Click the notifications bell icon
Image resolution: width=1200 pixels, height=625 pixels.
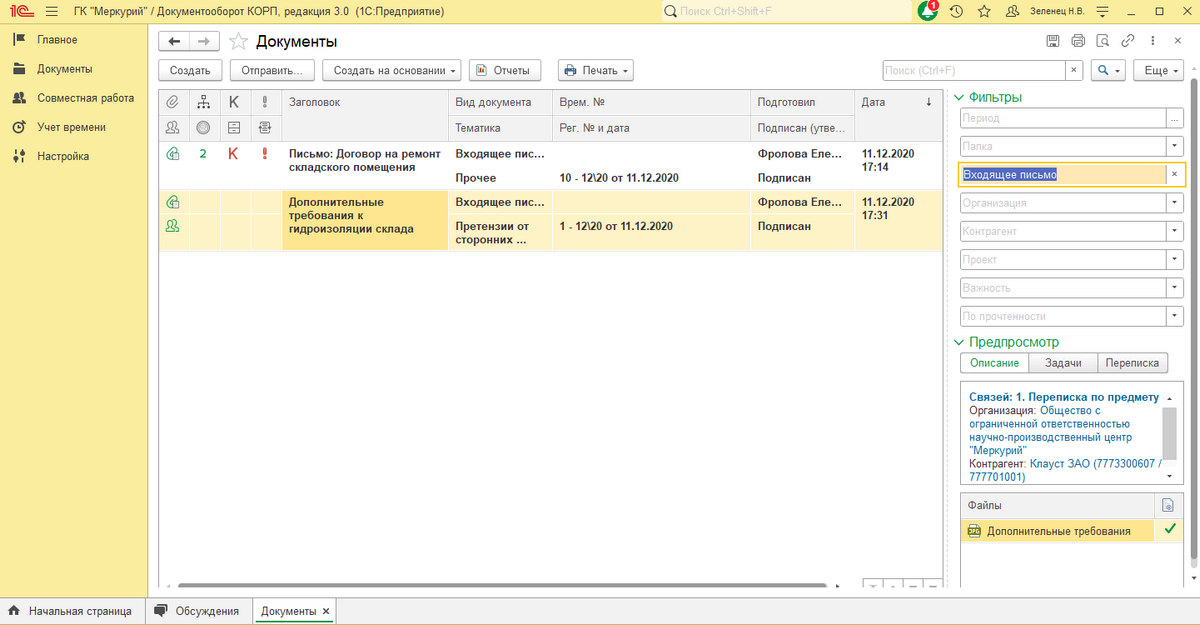pos(928,12)
